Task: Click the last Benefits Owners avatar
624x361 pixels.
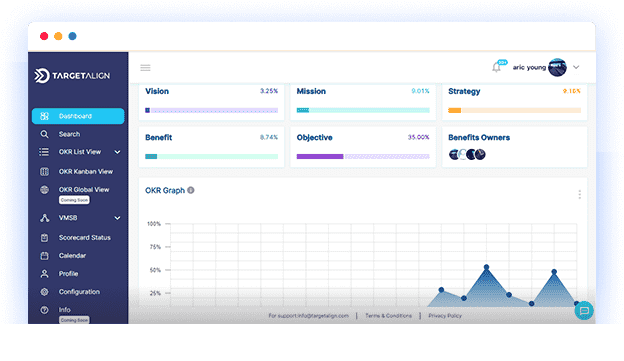Action: click(480, 154)
